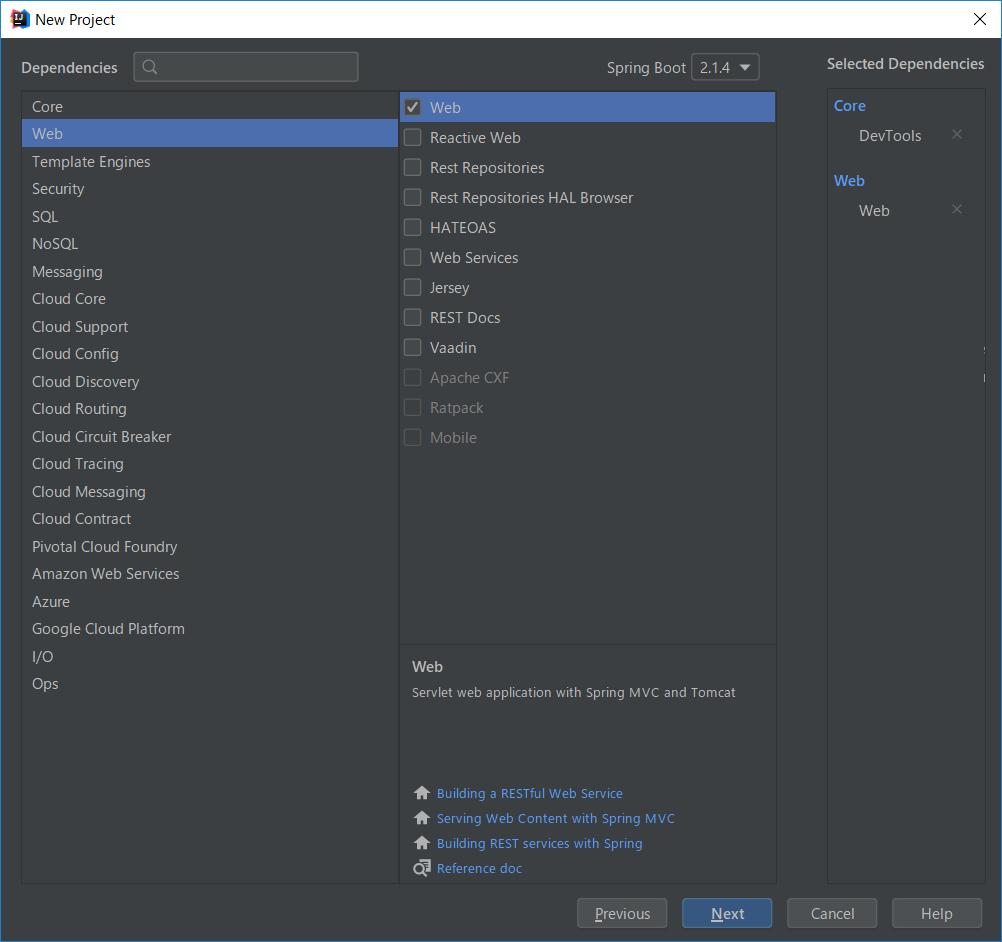Open Building REST services with Spring link

point(539,843)
